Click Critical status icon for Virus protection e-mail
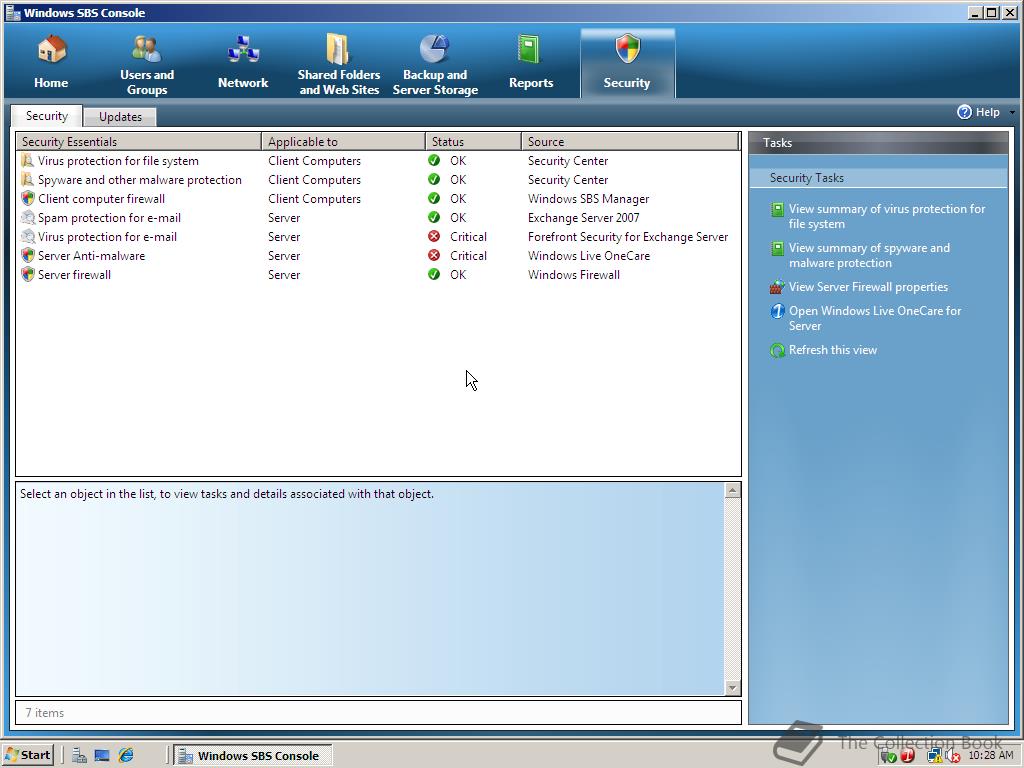The width and height of the screenshot is (1024, 768). tap(434, 236)
